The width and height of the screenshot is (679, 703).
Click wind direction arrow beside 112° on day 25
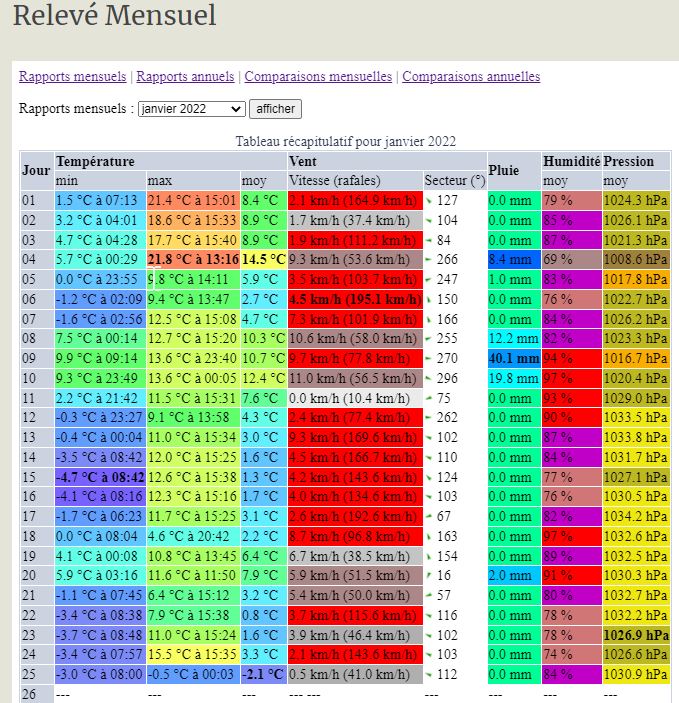tap(429, 674)
